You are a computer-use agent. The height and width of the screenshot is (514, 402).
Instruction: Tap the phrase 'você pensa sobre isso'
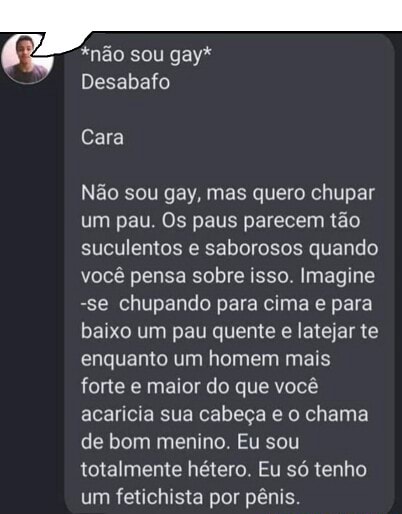[185, 276]
